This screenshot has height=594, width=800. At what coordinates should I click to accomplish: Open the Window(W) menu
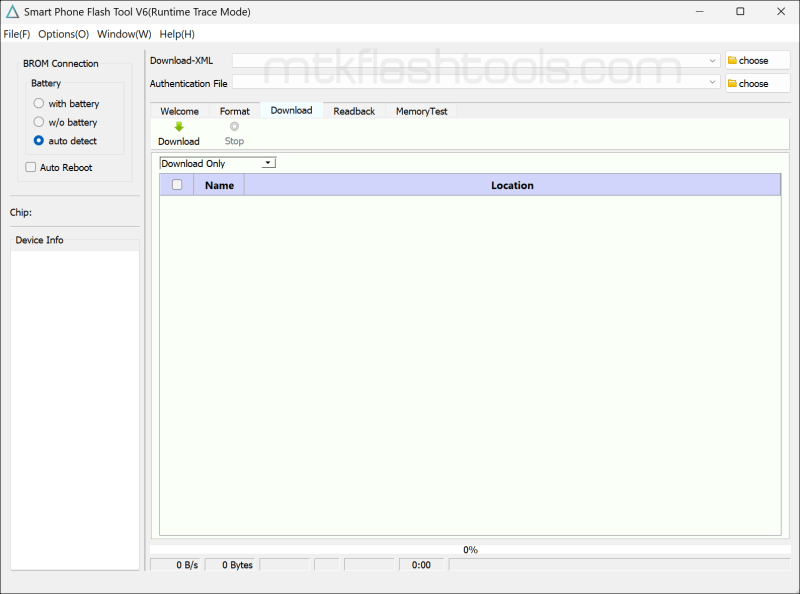[124, 34]
